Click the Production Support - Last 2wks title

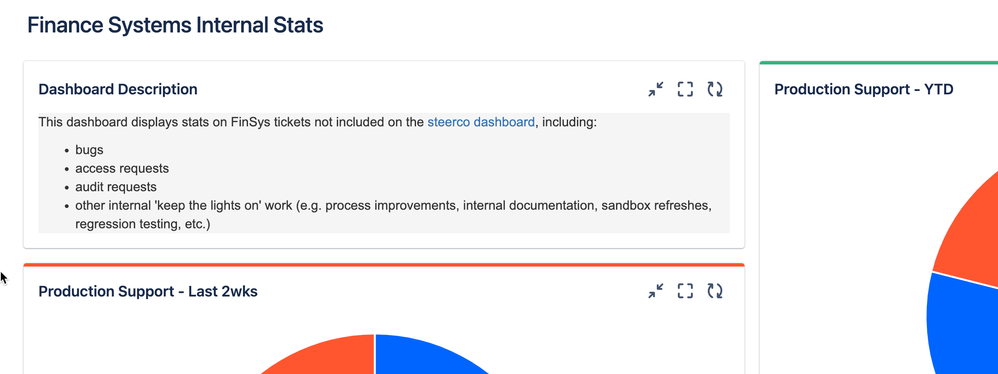click(x=148, y=291)
